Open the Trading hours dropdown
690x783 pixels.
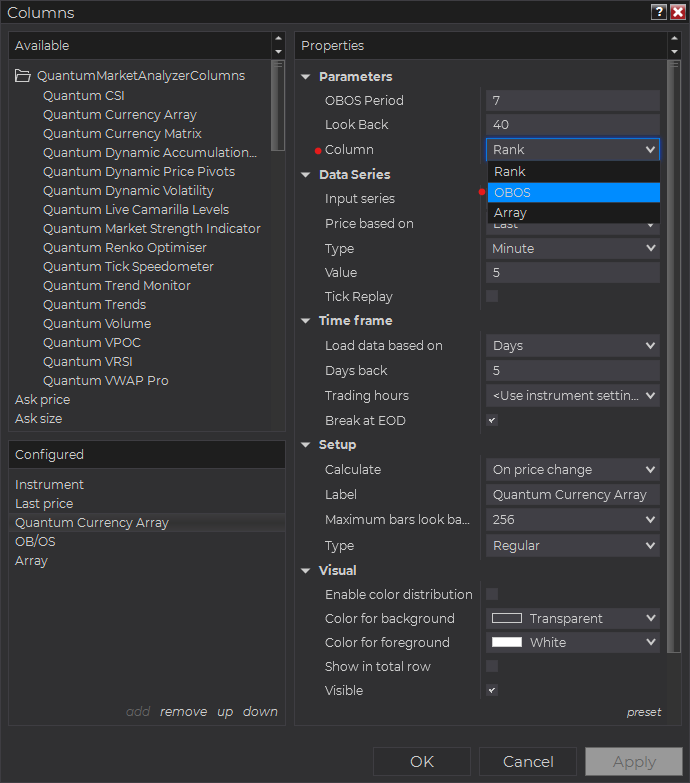pyautogui.click(x=573, y=395)
